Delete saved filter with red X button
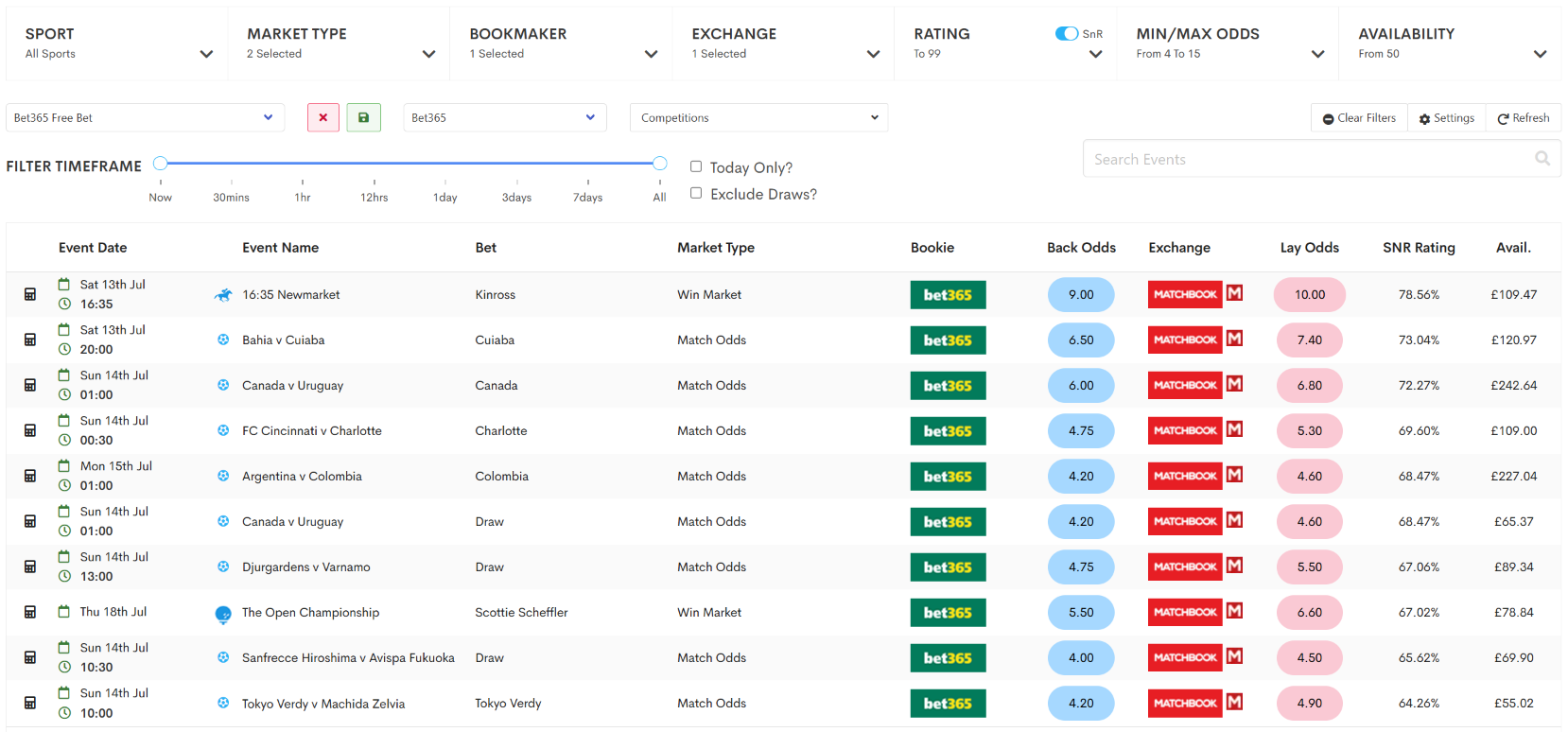This screenshot has height=732, width=1568. [323, 117]
